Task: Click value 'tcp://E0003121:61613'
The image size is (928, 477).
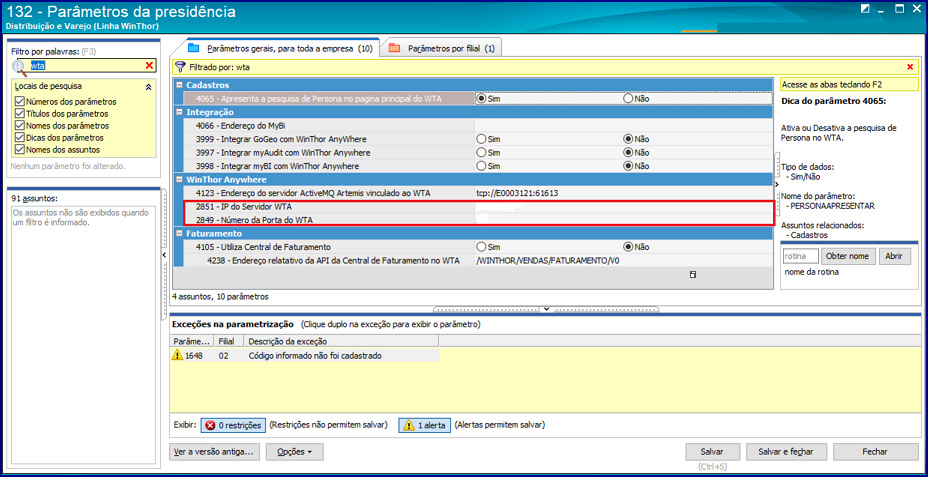Action: tap(517, 193)
